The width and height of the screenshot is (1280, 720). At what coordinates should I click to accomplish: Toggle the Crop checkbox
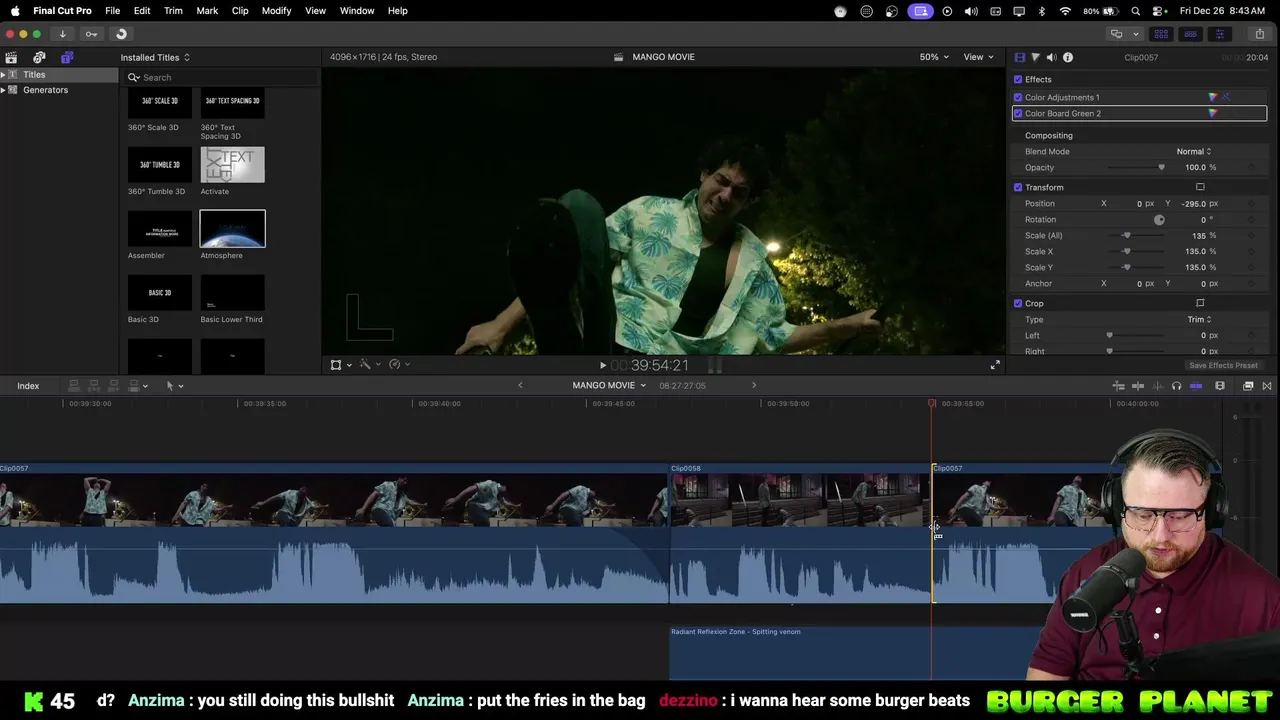(x=1018, y=303)
